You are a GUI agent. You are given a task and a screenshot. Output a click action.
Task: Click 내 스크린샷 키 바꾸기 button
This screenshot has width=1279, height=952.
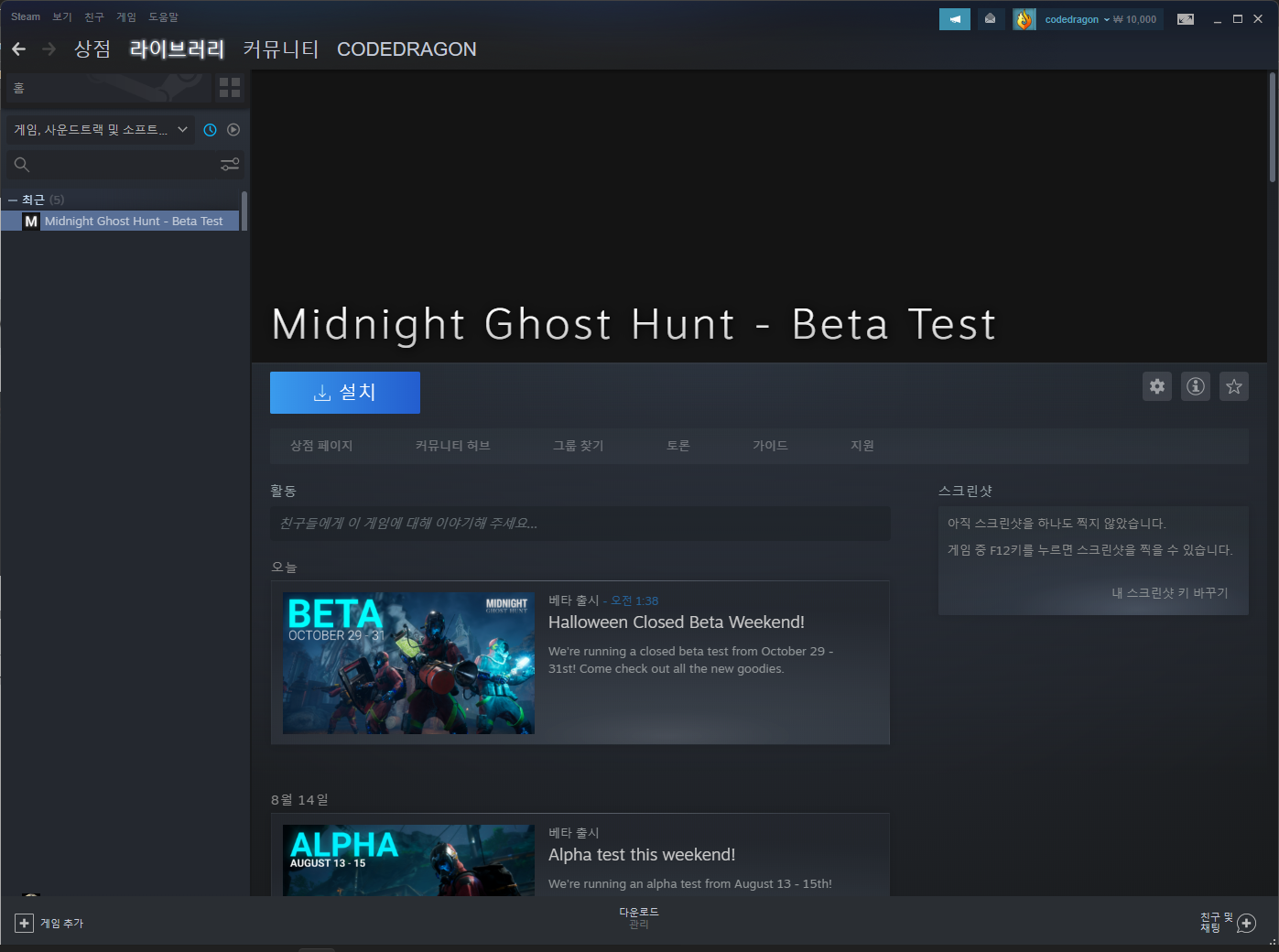1170,593
